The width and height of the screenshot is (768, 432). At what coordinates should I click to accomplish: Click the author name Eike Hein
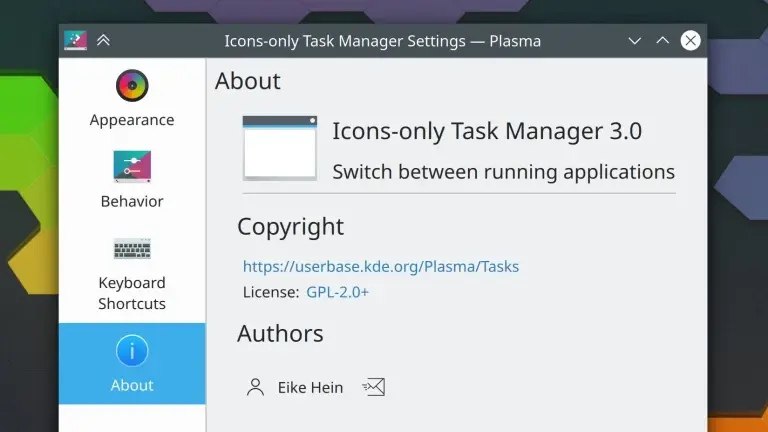[310, 387]
